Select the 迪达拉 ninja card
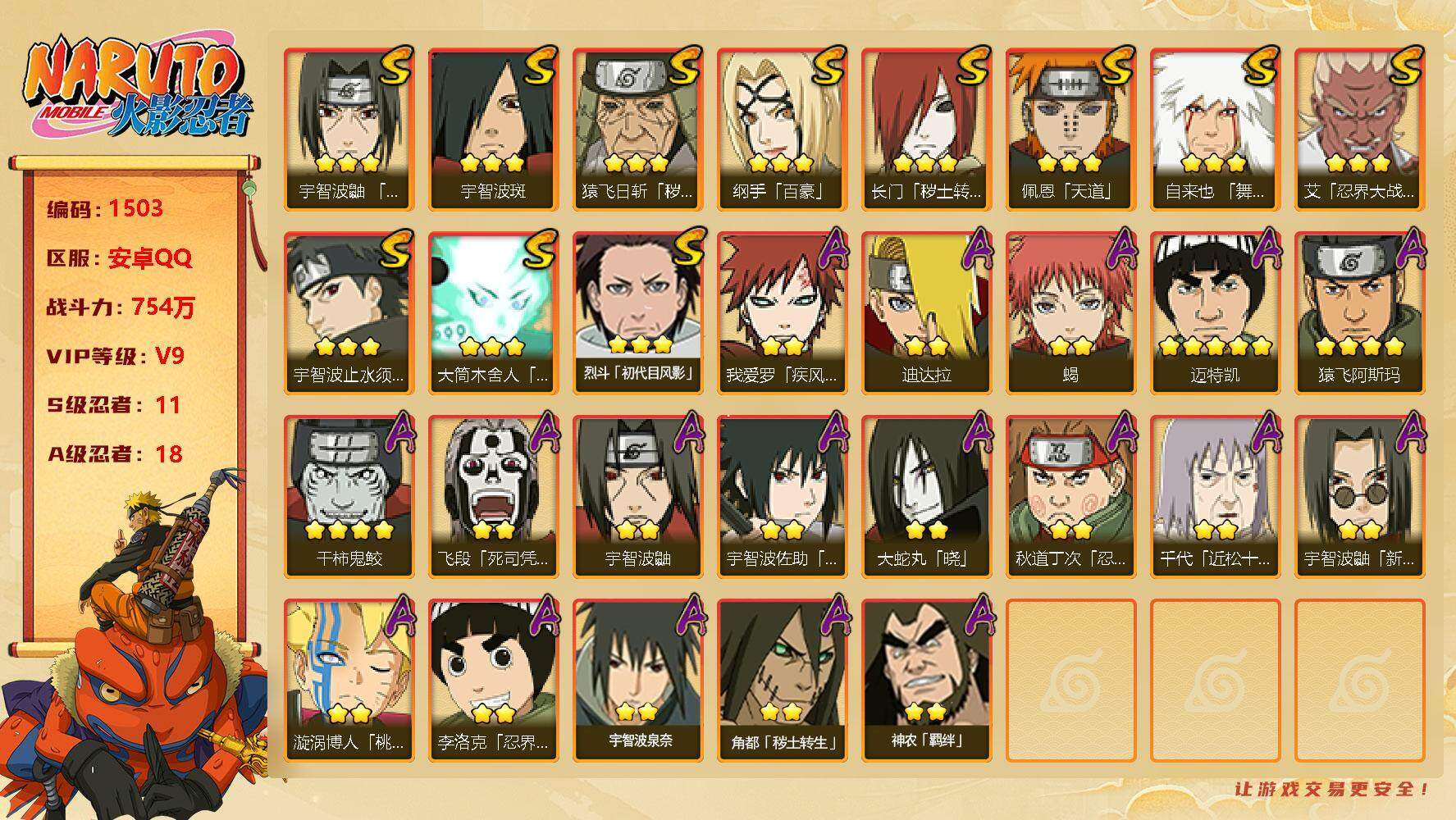This screenshot has height=820, width=1456. (x=926, y=312)
